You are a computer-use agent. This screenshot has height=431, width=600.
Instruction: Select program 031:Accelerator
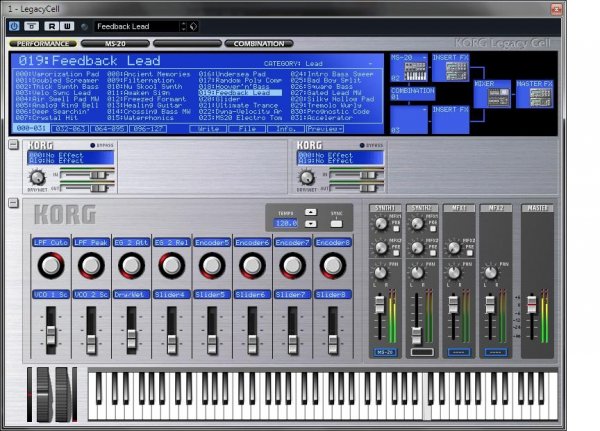[x=332, y=118]
